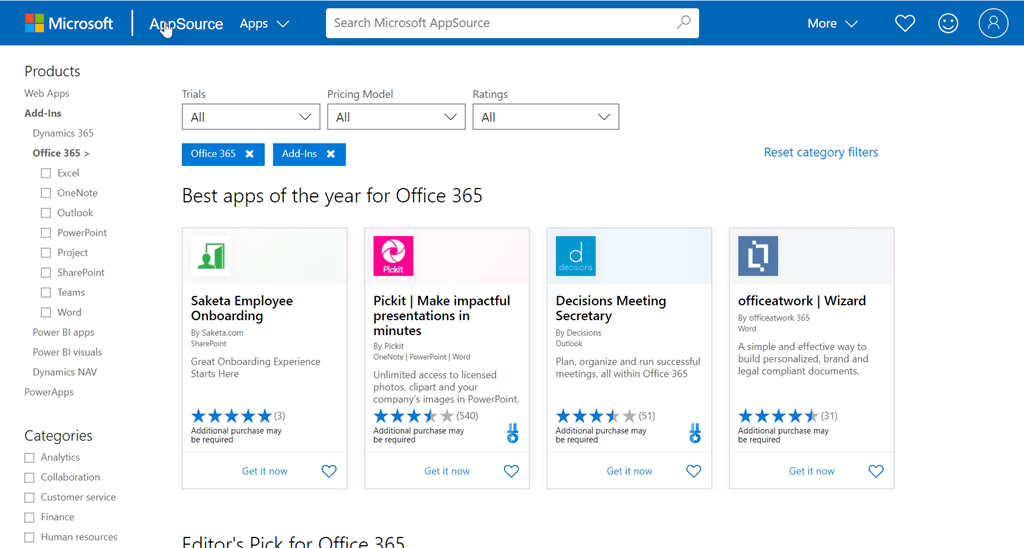Viewport: 1024px width, 548px height.
Task: Check the Analytics category
Action: point(29,458)
